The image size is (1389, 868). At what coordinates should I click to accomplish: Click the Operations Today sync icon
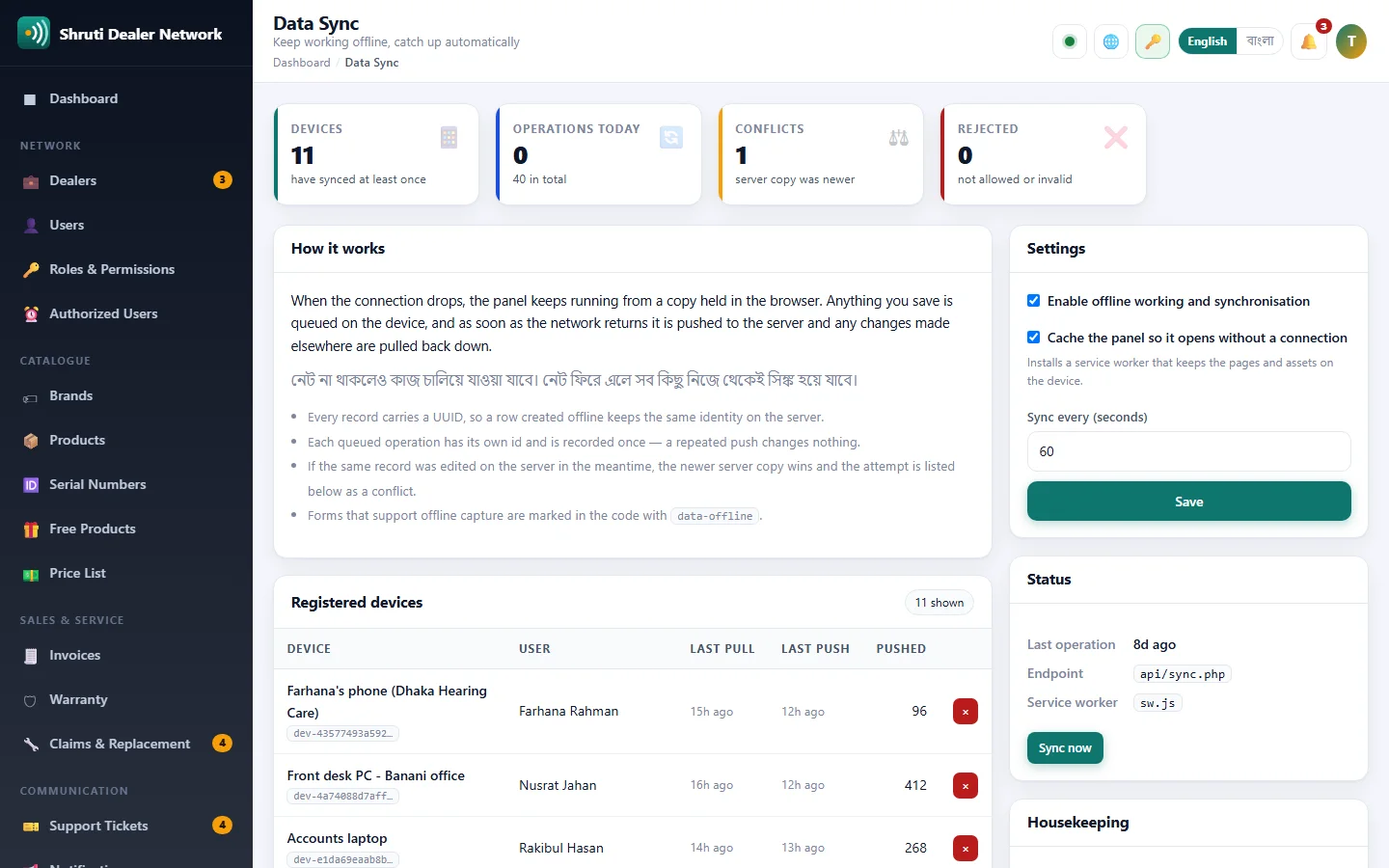pyautogui.click(x=671, y=138)
